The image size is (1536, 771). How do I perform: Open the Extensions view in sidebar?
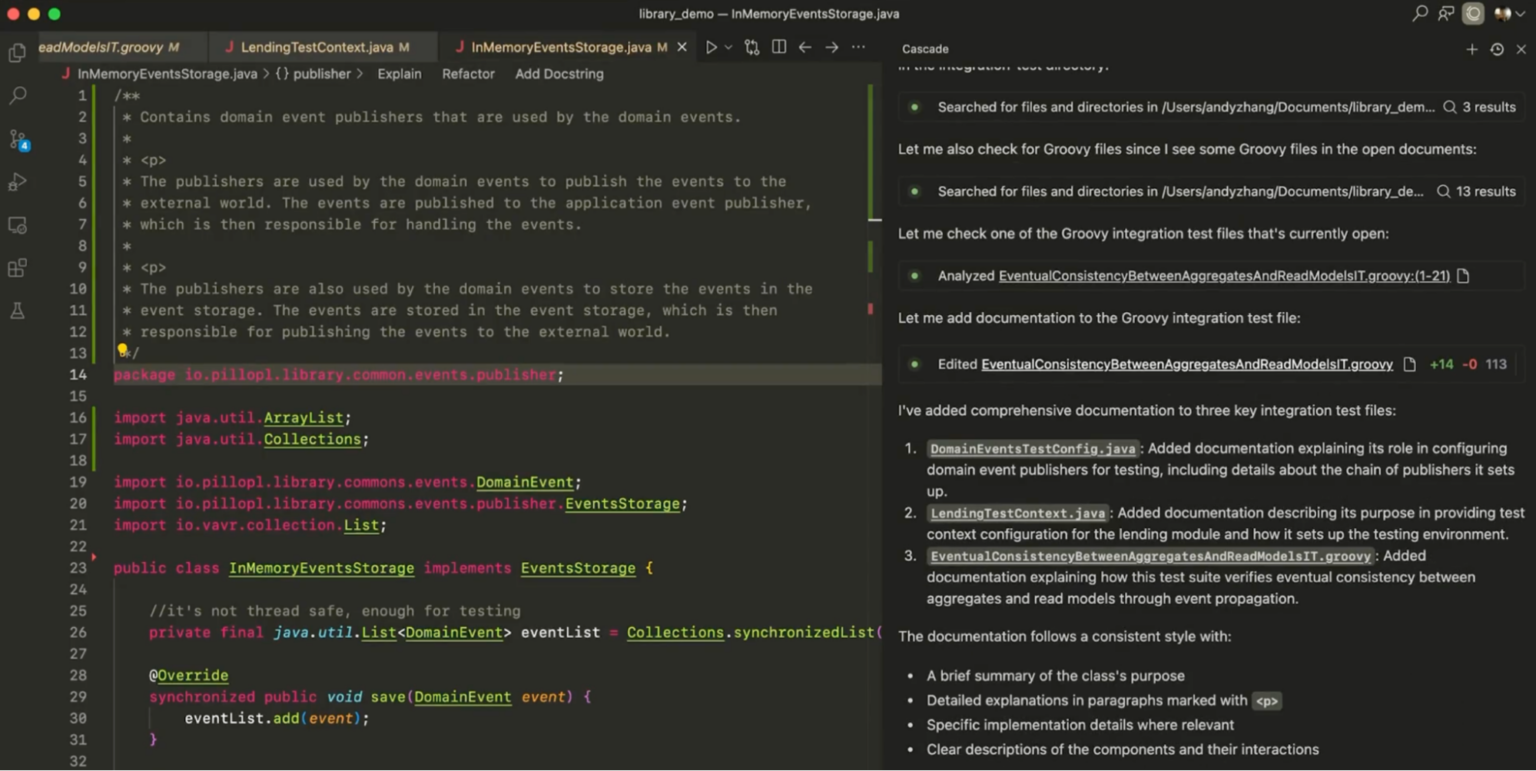click(x=17, y=268)
